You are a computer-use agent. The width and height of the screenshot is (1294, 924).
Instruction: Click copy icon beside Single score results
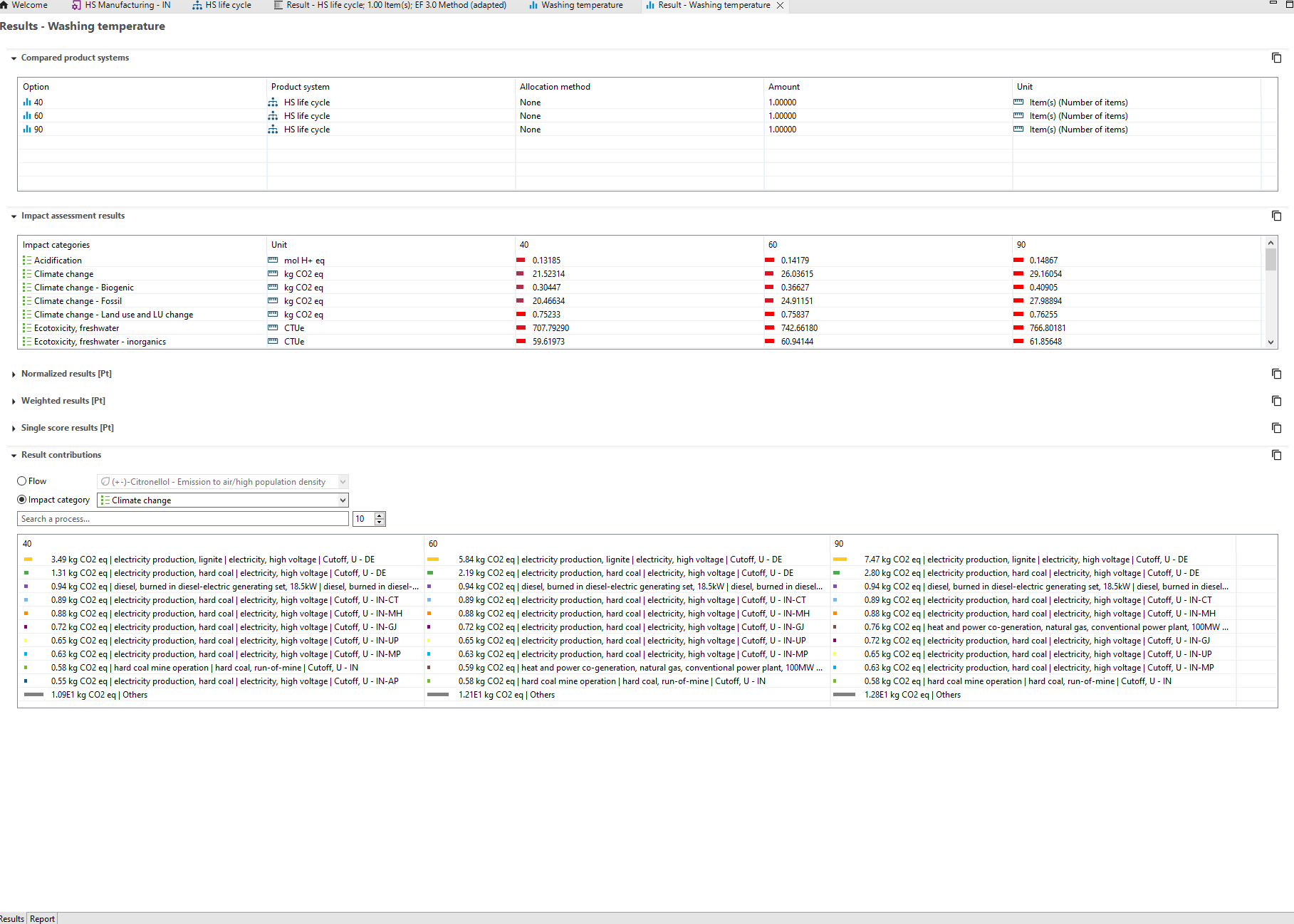click(1276, 428)
